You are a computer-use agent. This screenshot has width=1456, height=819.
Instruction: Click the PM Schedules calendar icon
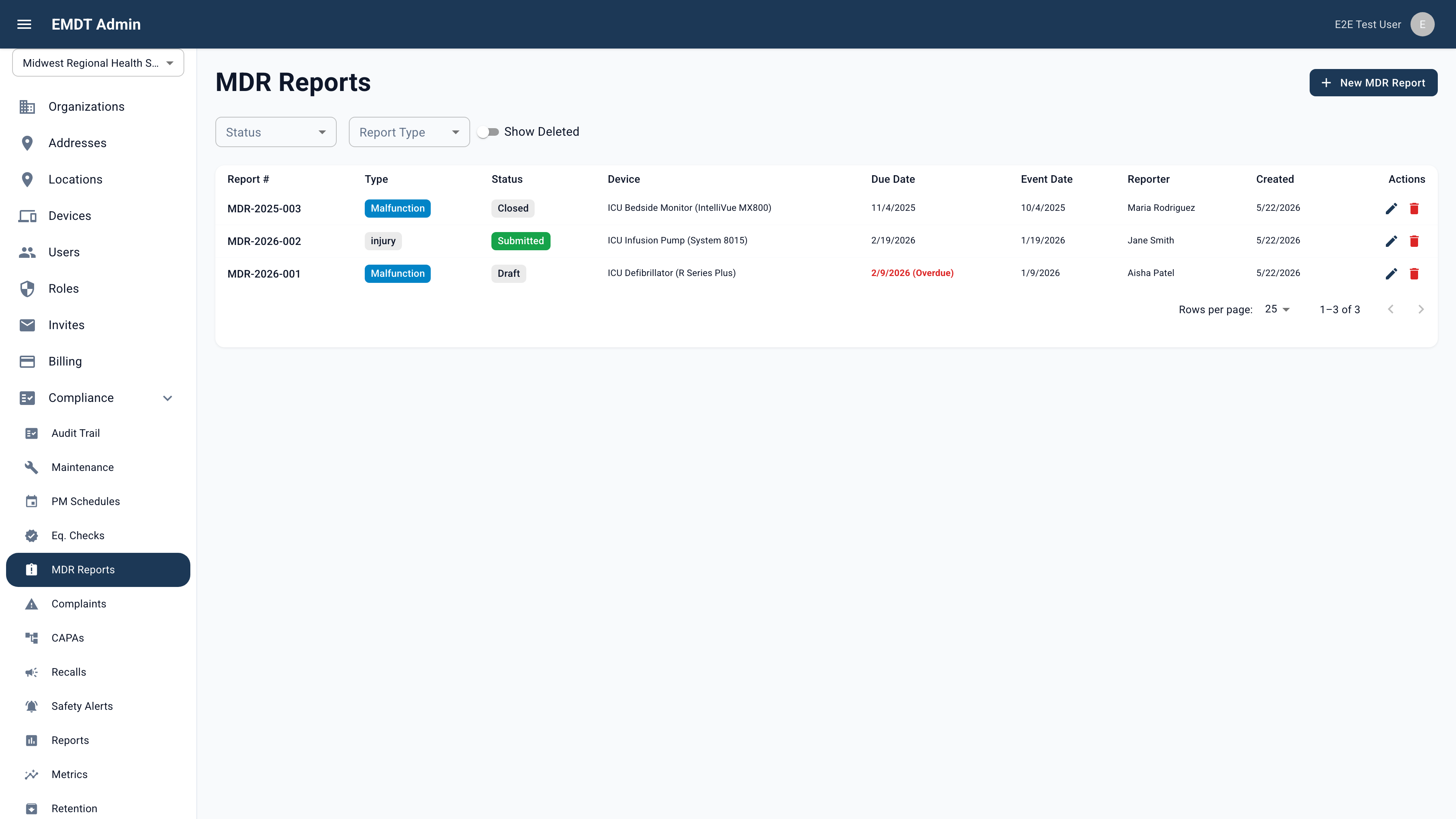[x=31, y=501]
